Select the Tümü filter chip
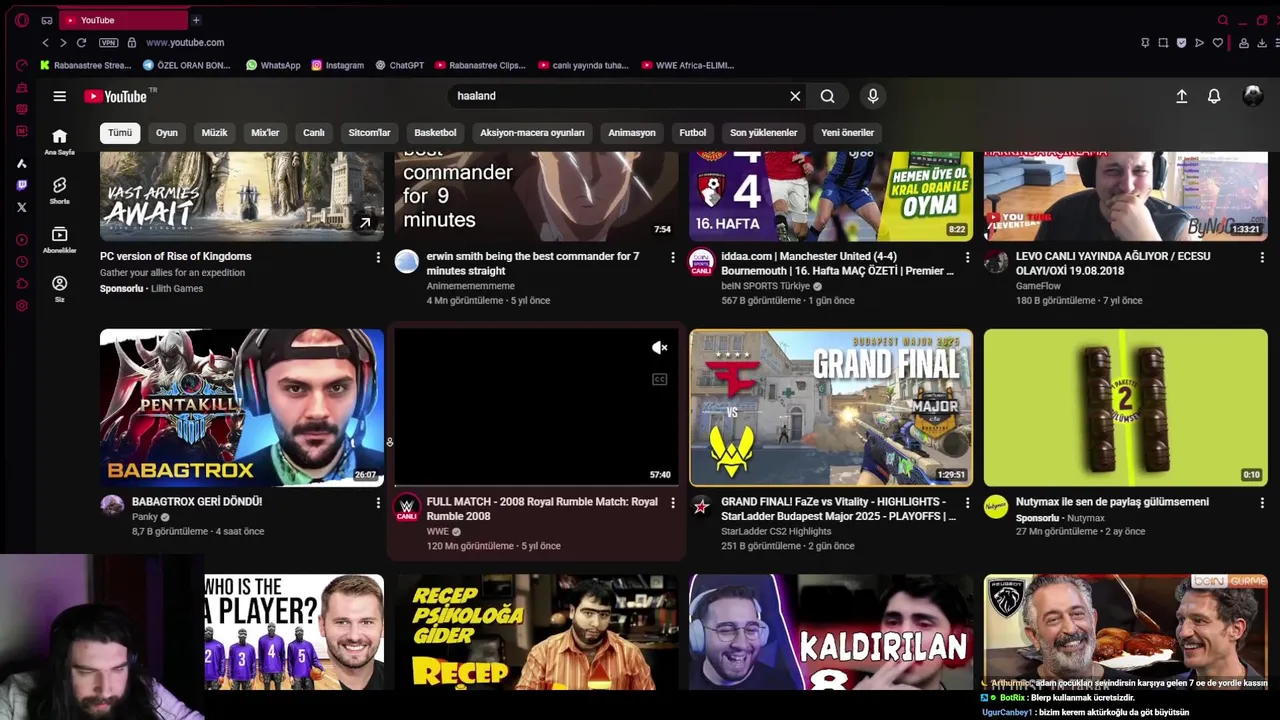Viewport: 1280px width, 720px height. [x=120, y=132]
